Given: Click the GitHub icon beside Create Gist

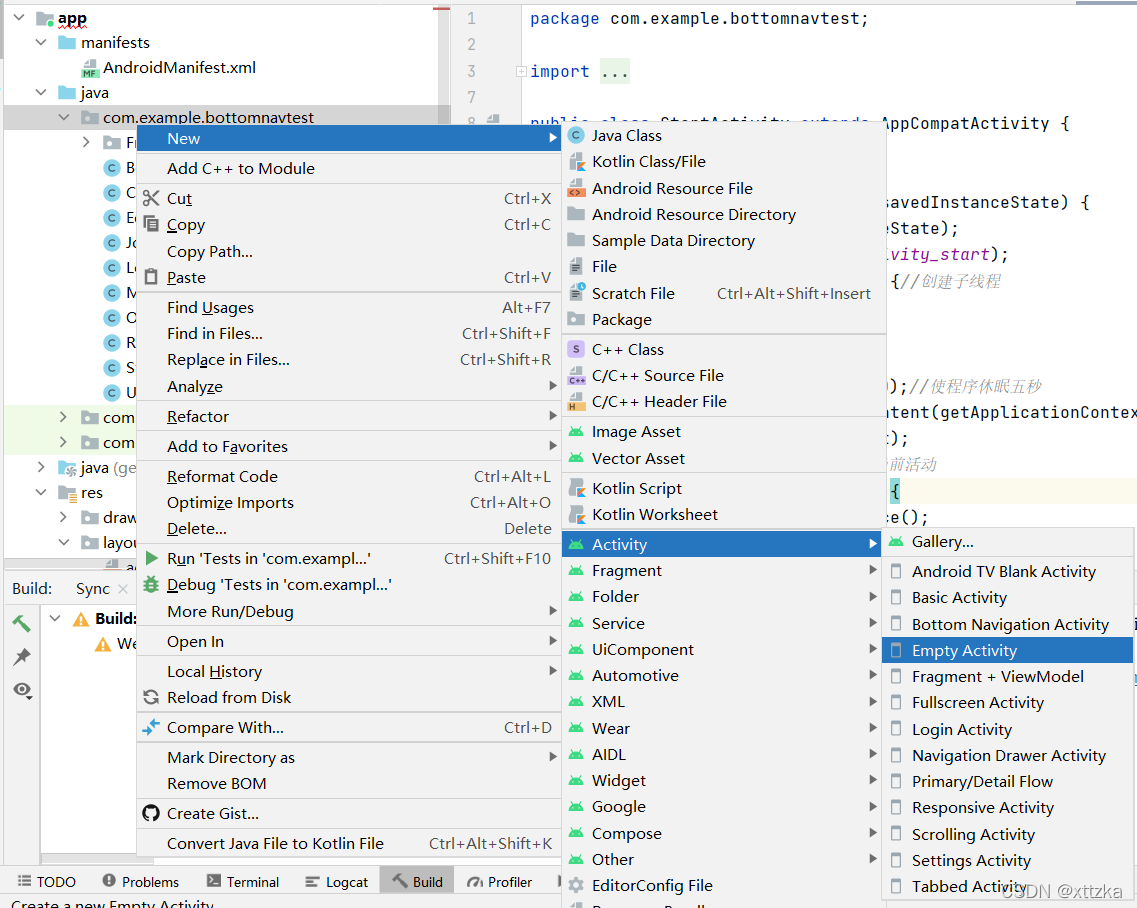Looking at the screenshot, I should tap(151, 813).
